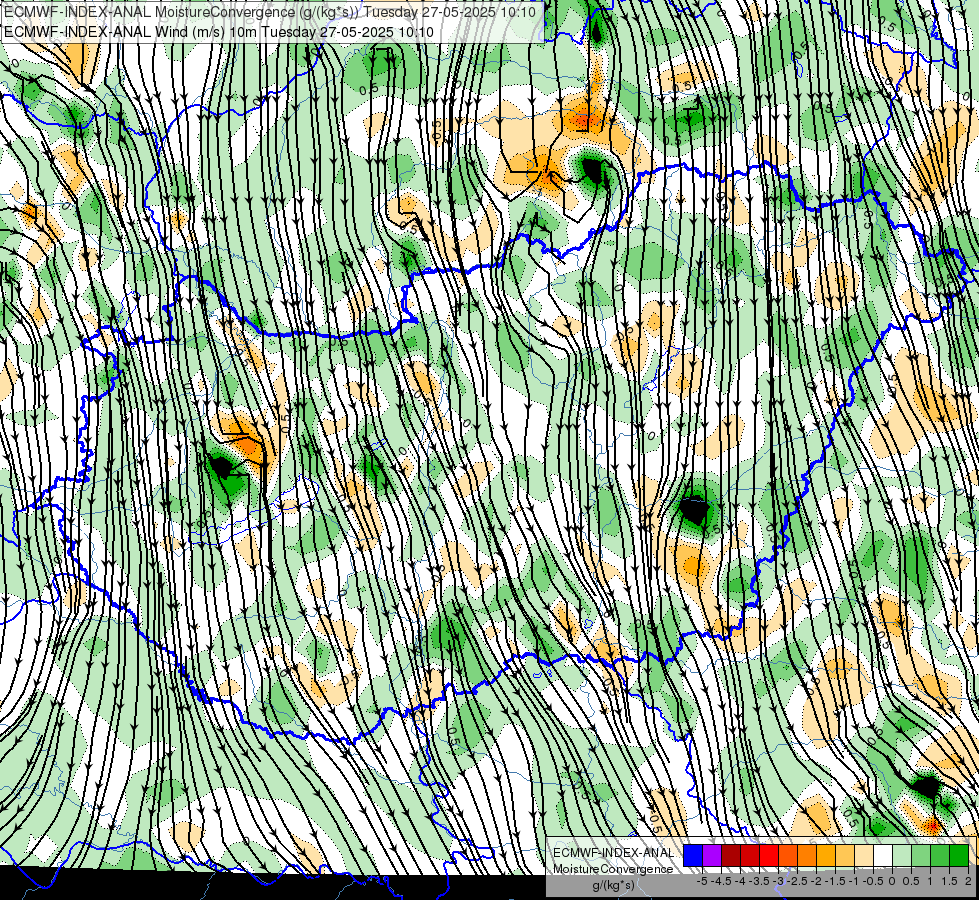Click the '1.5' legend tick label
Screen dimensions: 979x900
(950, 881)
